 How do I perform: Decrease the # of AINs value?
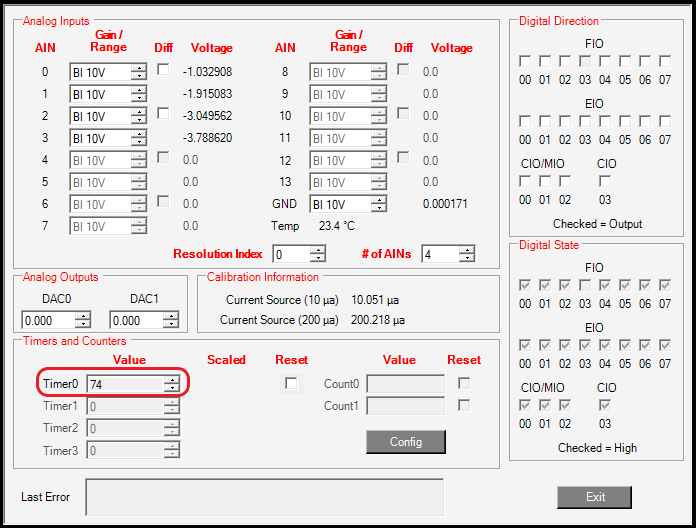click(x=466, y=258)
